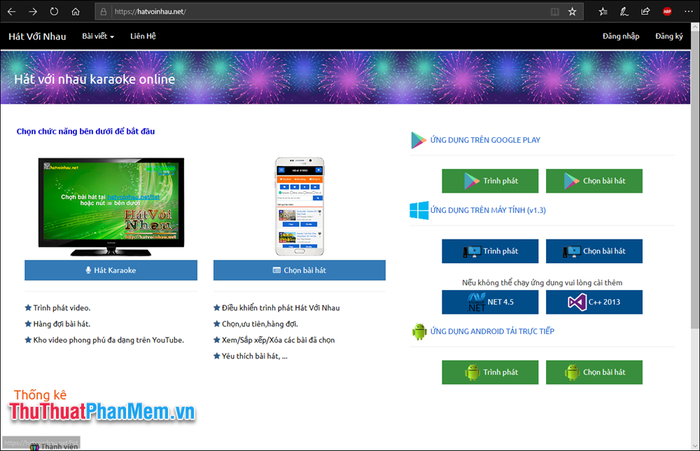Screen dimensions: 700x451
Task: Click the Windows logo icon
Action: [x=419, y=210]
